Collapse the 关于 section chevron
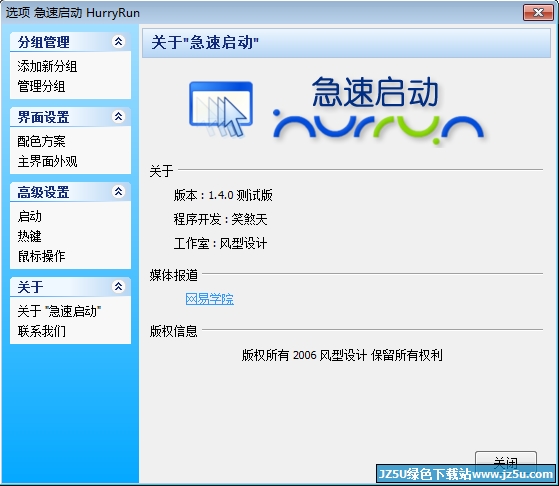This screenshot has height=486, width=559. pos(118,286)
